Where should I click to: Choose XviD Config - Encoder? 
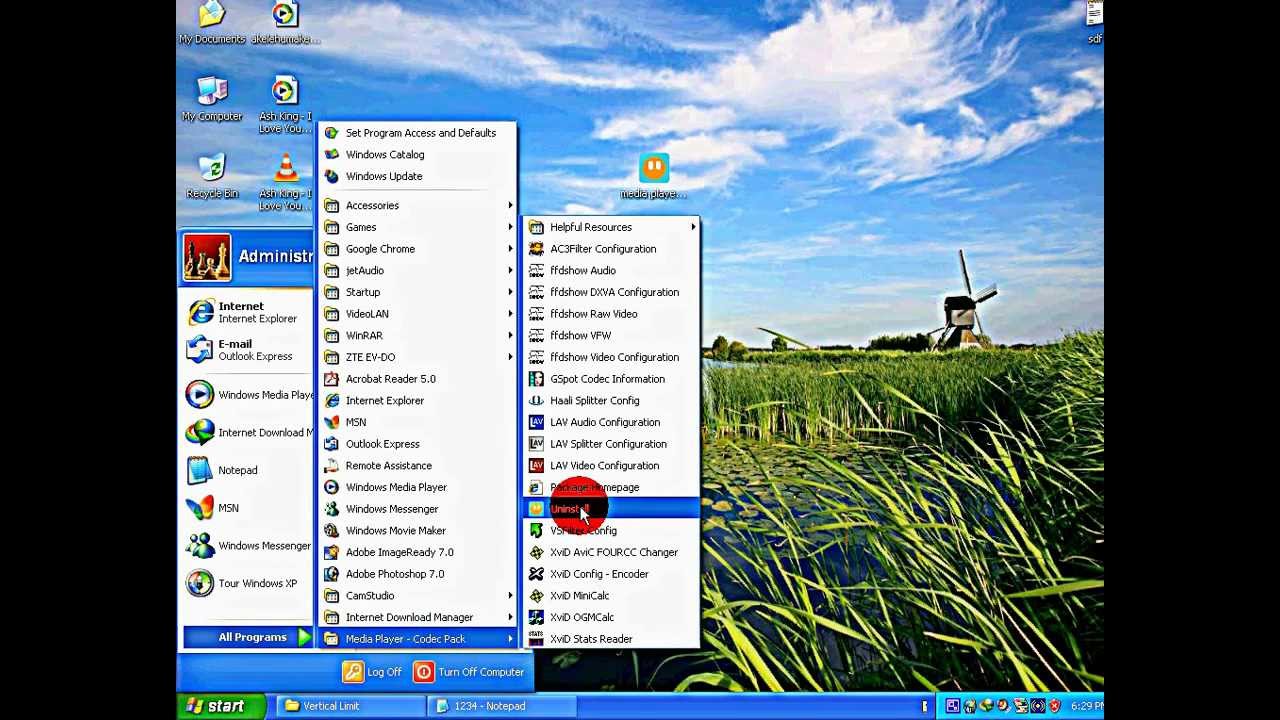point(612,574)
